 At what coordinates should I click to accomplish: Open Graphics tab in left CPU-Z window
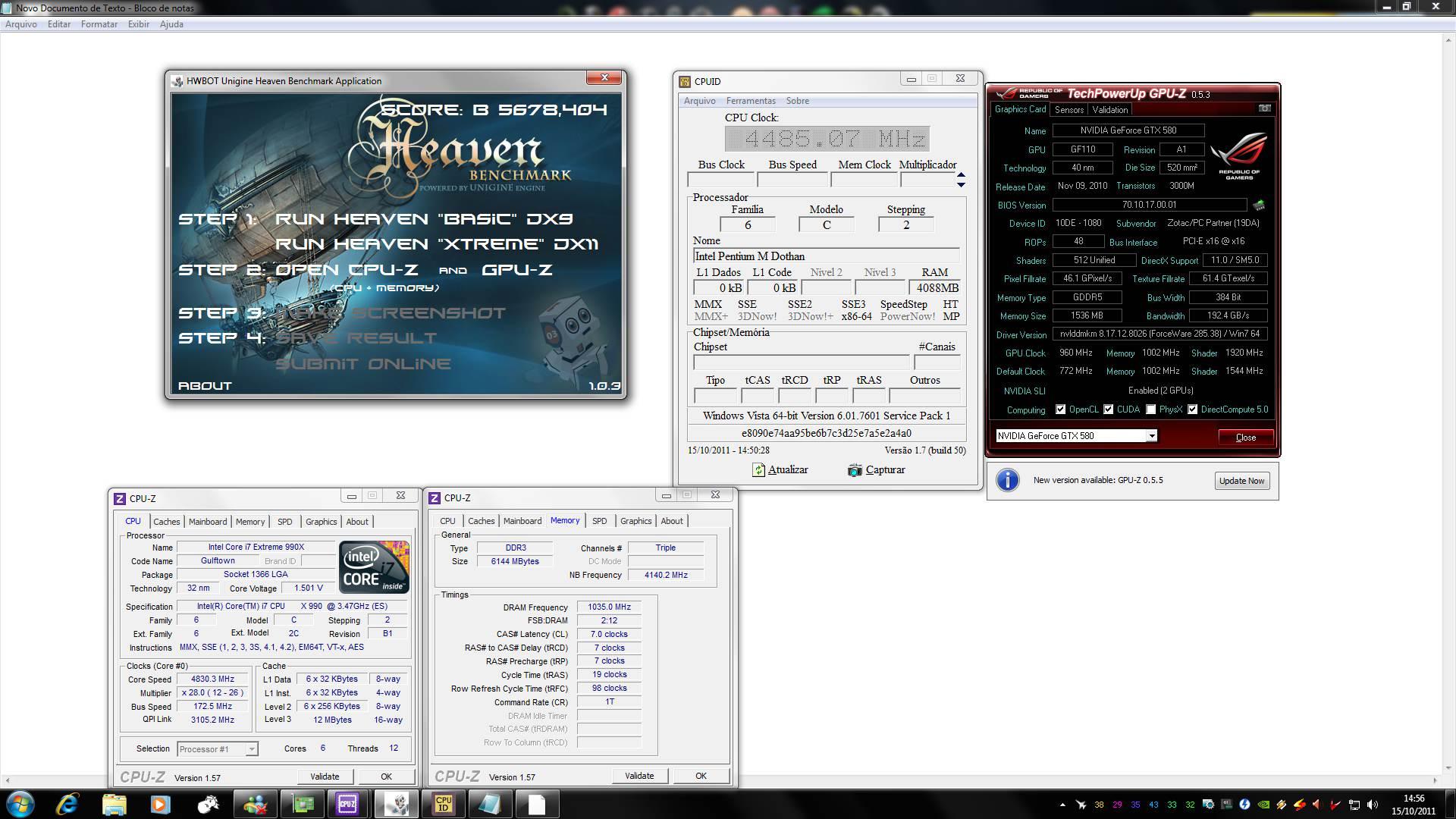click(321, 522)
